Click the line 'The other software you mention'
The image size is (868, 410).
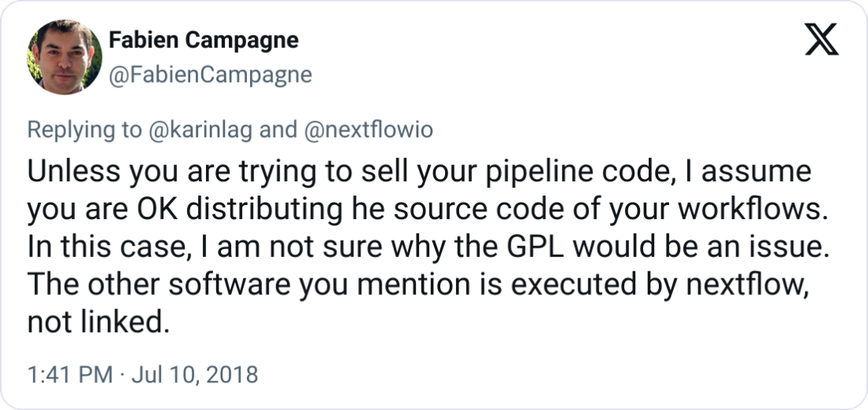(417, 286)
